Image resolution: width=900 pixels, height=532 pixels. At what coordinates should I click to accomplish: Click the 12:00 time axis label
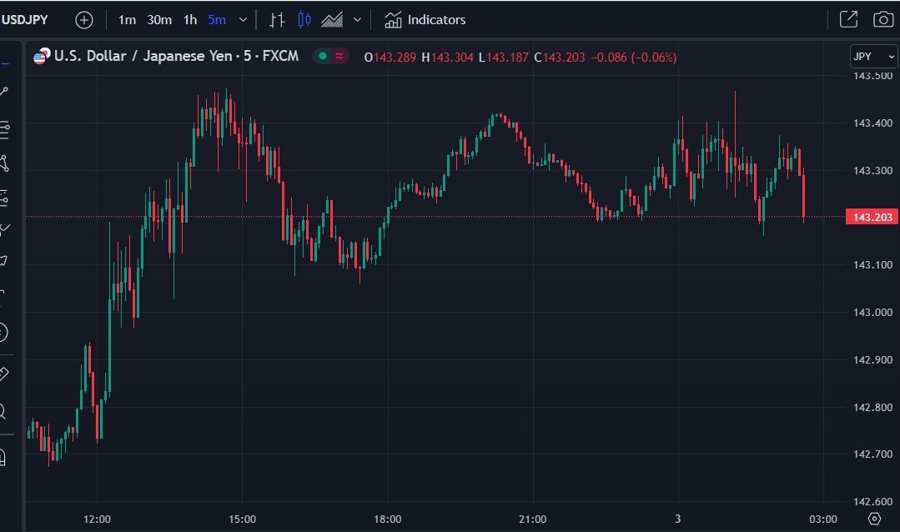point(97,519)
